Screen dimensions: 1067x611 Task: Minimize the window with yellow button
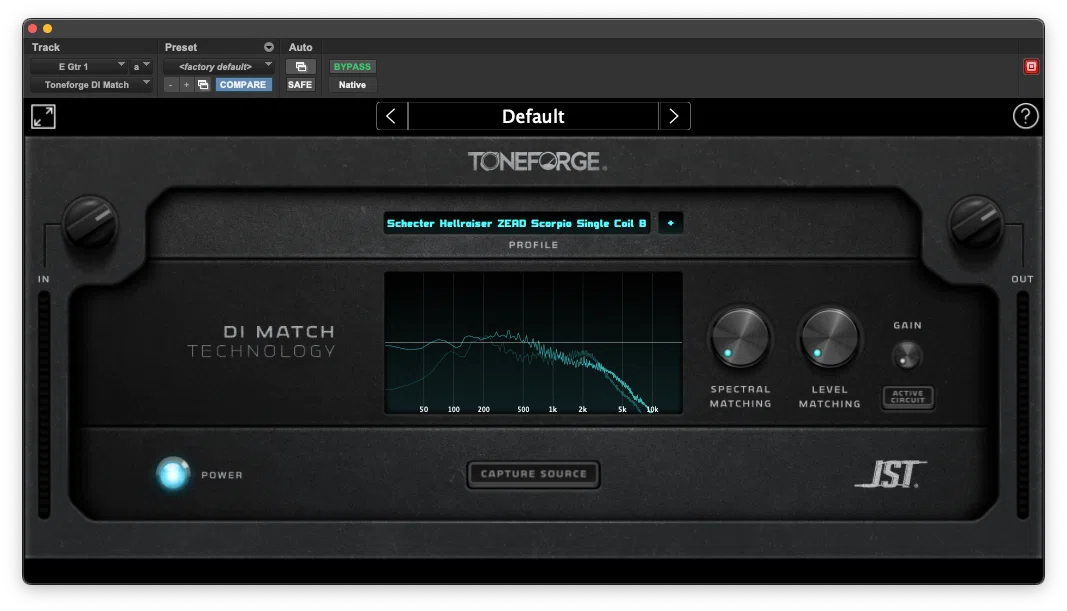coord(48,29)
